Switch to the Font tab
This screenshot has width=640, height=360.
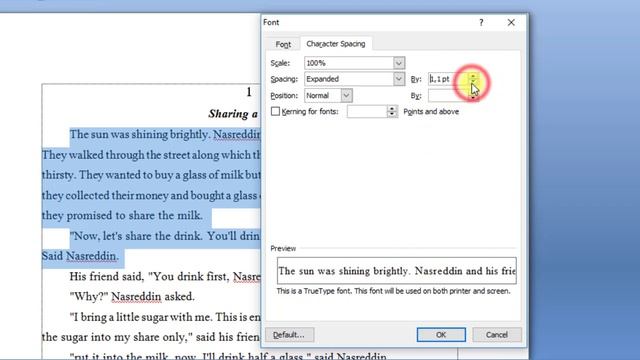pyautogui.click(x=283, y=44)
